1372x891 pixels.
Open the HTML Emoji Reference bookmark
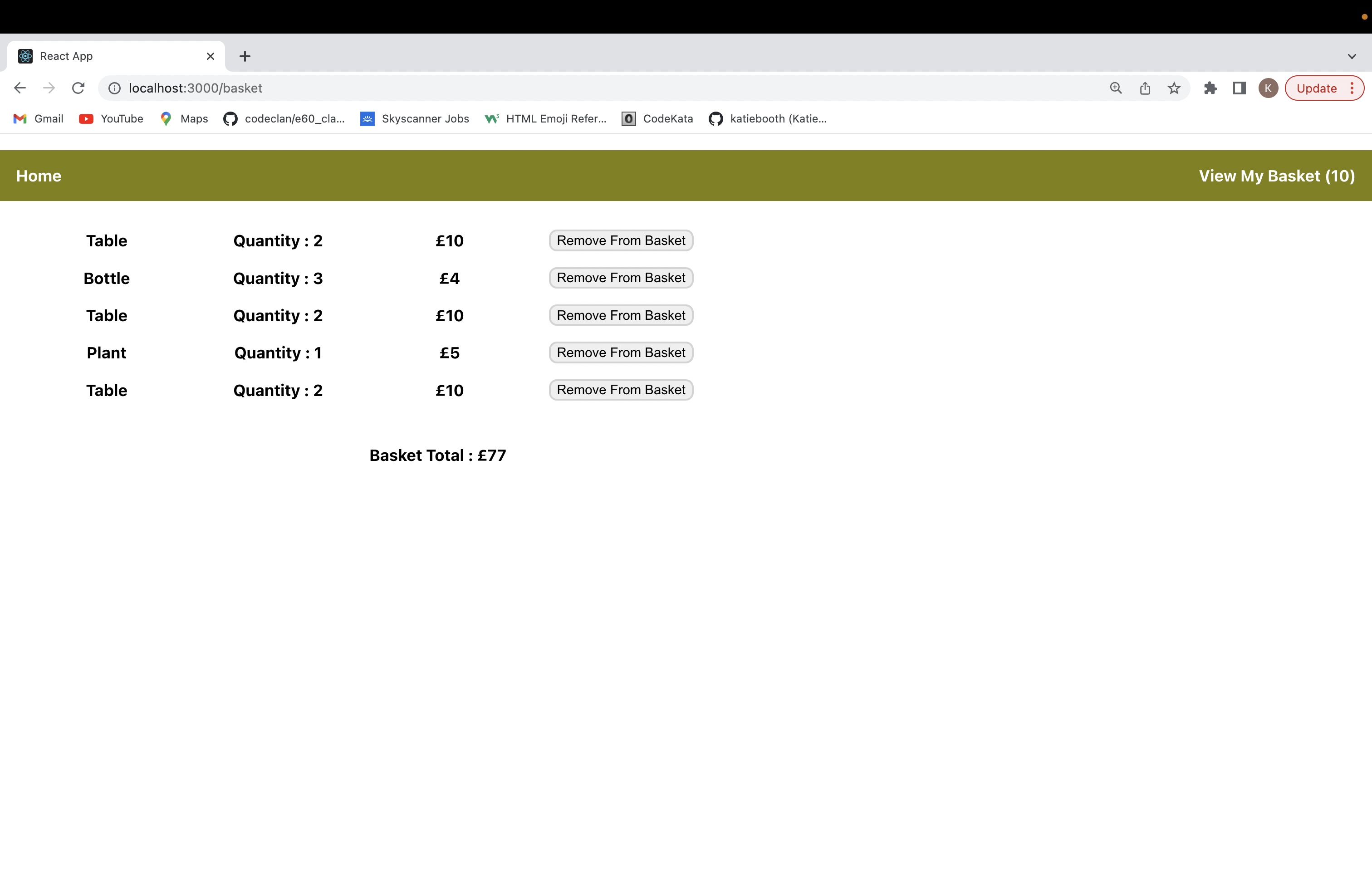545,119
